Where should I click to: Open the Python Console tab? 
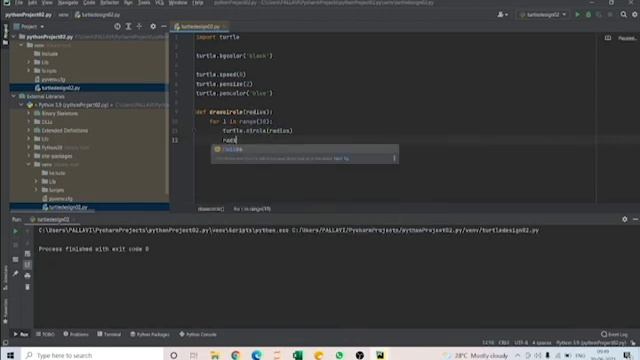198,334
